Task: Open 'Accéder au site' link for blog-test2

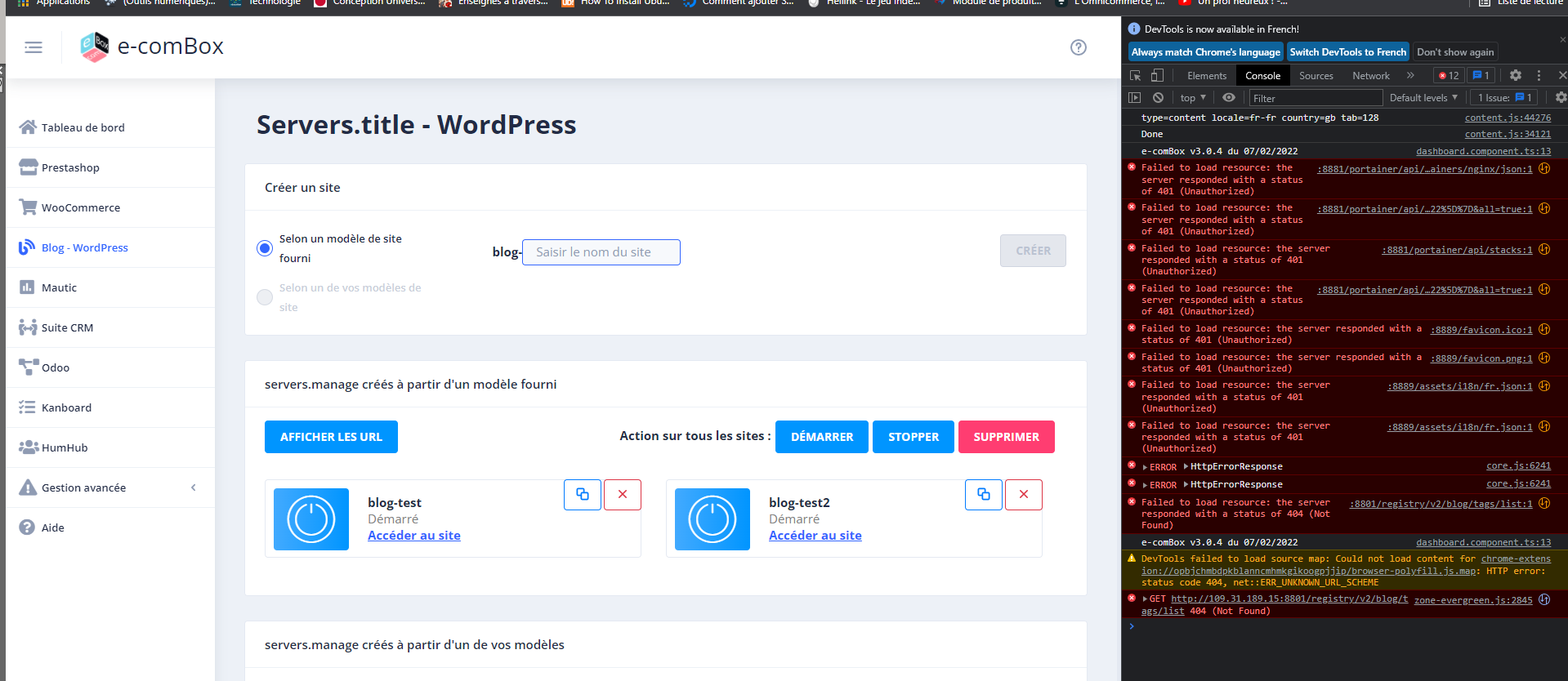Action: pyautogui.click(x=815, y=536)
